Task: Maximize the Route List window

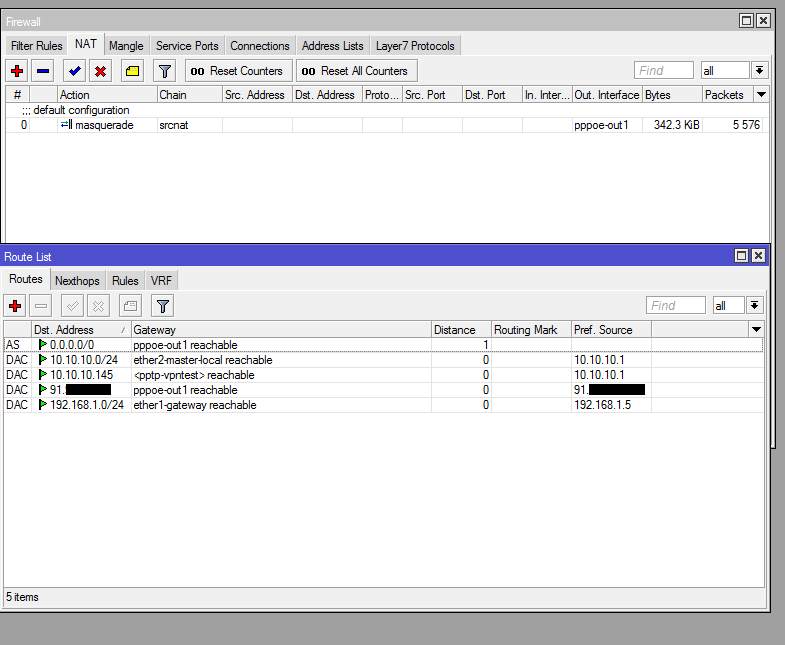Action: pyautogui.click(x=741, y=256)
